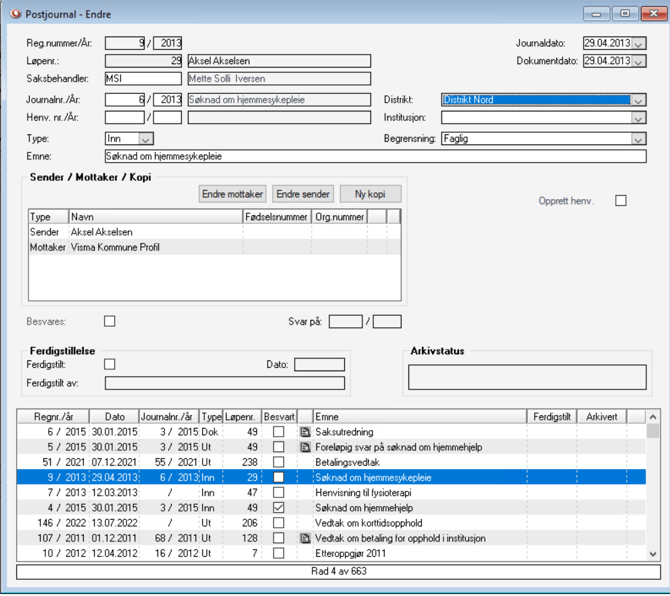
Task: Open the Journaldato date picker
Action: (639, 44)
